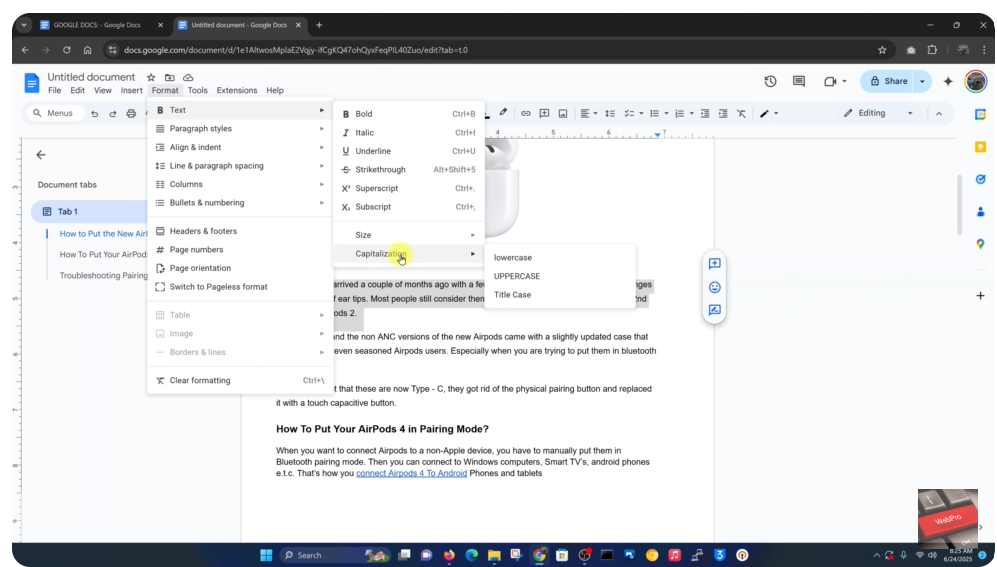997x567 pixels.
Task: Click the Add emoji reaction side button
Action: coord(715,287)
